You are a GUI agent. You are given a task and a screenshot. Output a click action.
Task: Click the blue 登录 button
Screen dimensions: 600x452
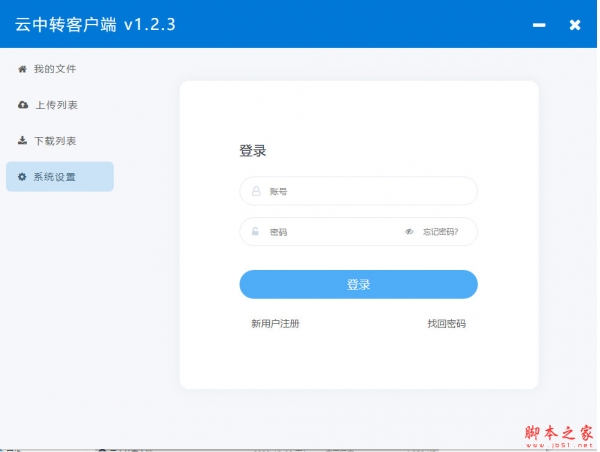[359, 284]
